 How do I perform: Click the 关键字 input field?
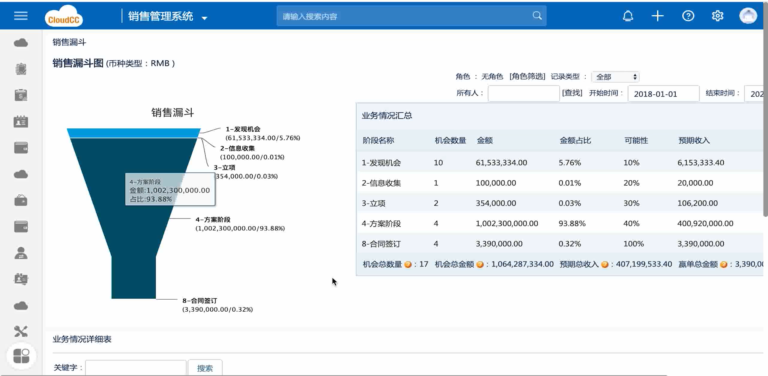136,368
